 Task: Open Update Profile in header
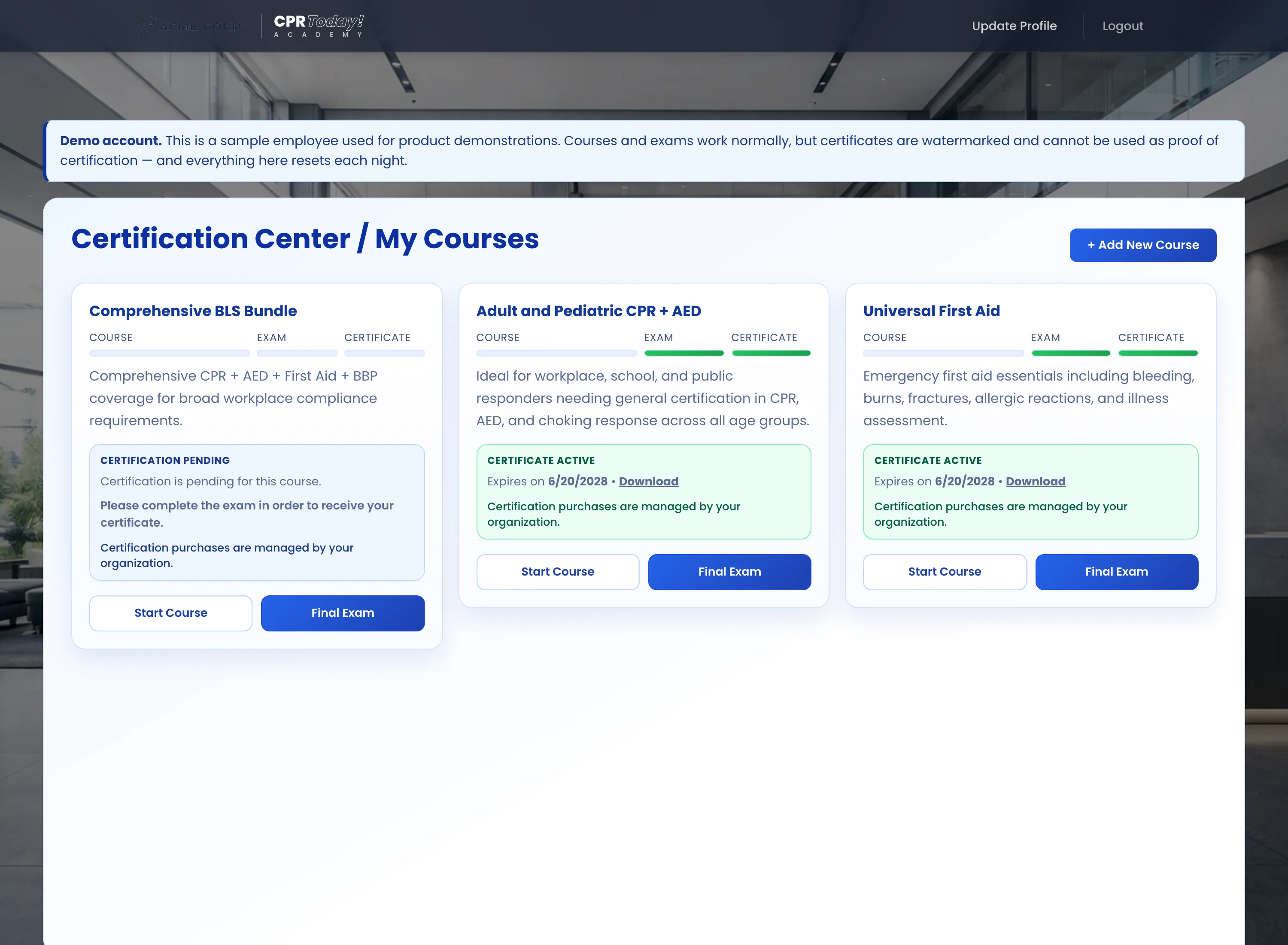tap(1014, 26)
